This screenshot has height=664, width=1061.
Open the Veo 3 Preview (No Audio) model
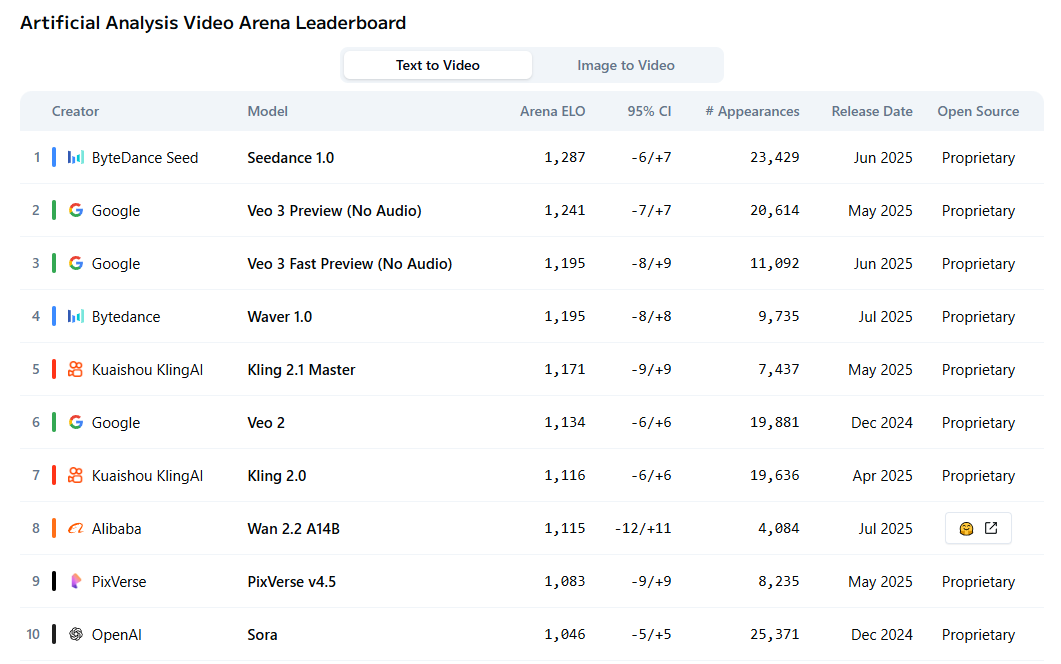[x=335, y=211]
